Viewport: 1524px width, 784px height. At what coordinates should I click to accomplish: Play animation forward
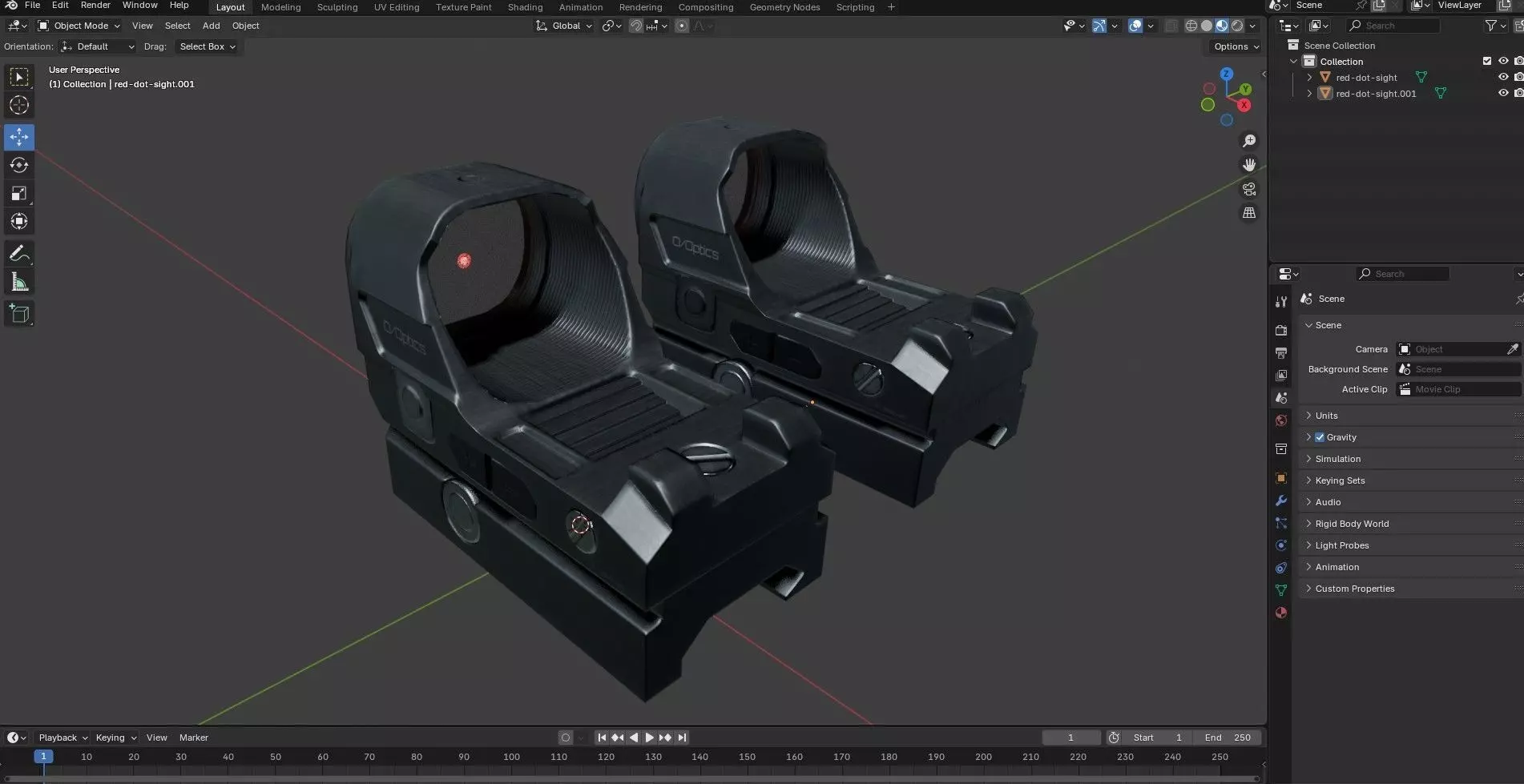pyautogui.click(x=650, y=738)
